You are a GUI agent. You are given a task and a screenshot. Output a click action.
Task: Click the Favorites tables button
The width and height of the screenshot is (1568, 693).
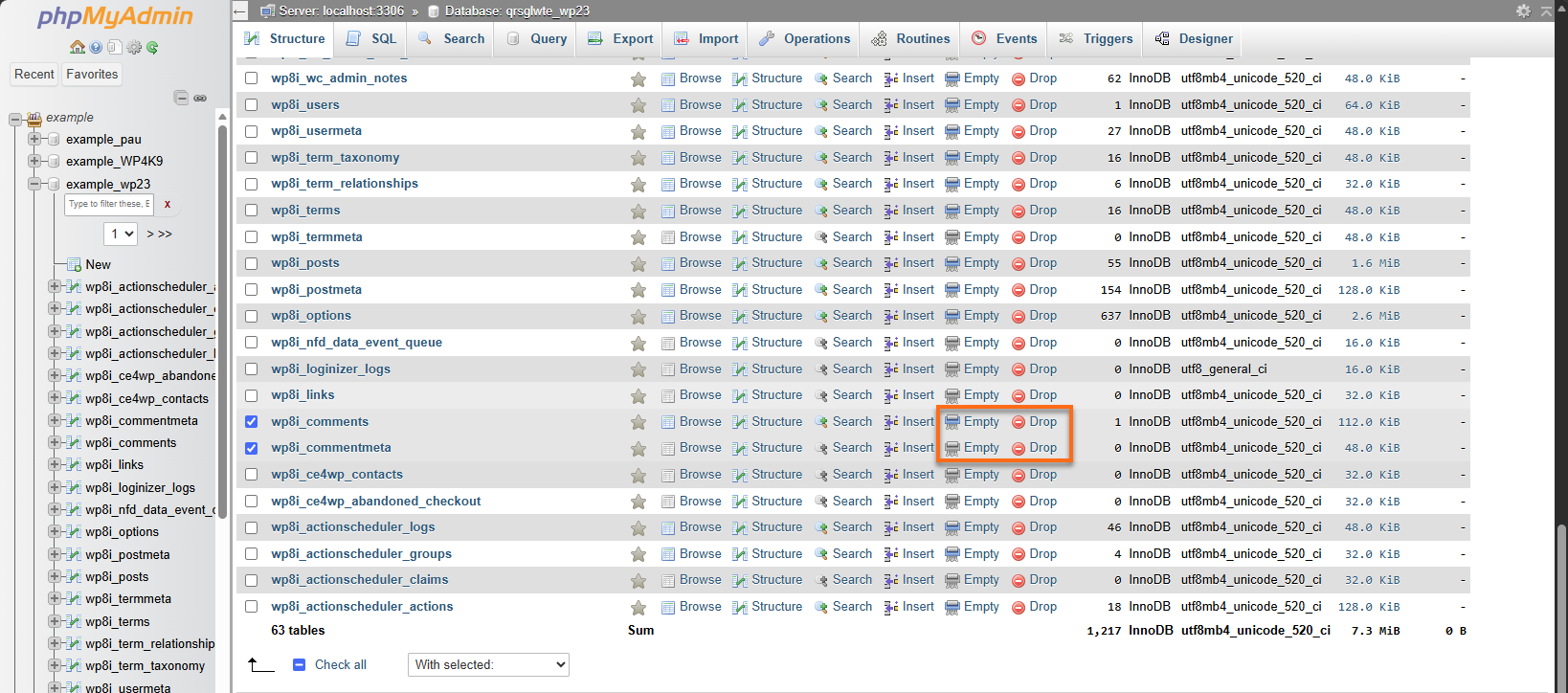92,75
